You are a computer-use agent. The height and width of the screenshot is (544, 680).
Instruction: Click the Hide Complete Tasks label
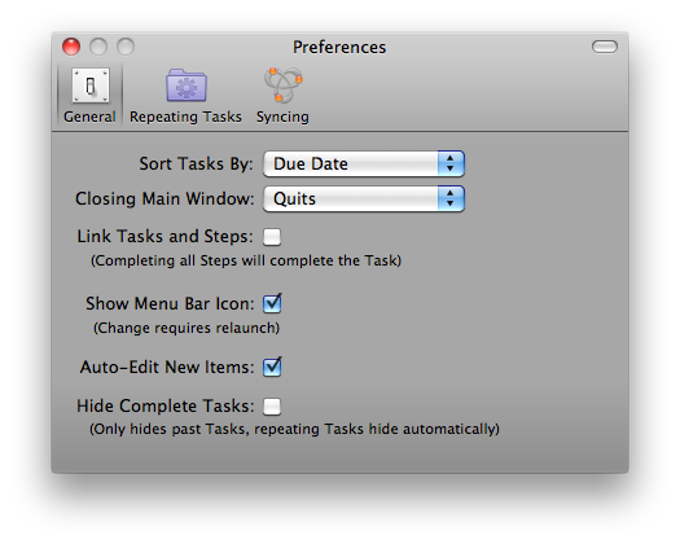tap(165, 406)
